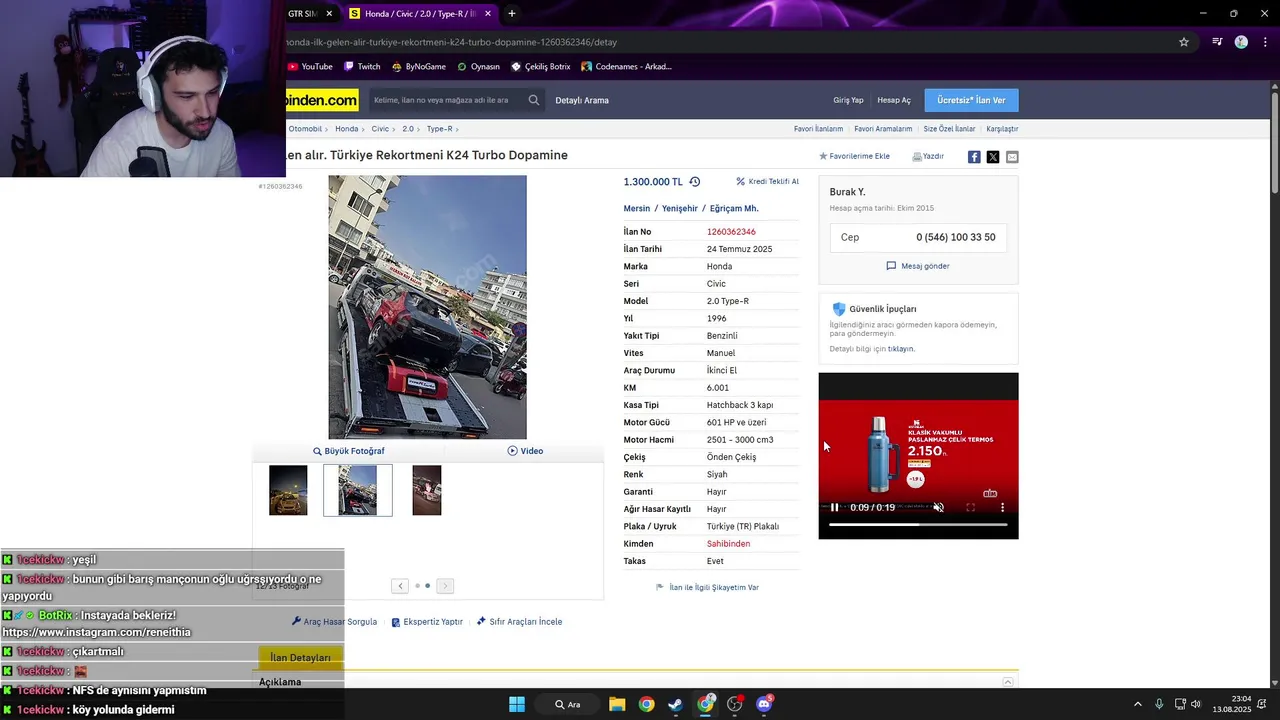Click Mersin location link
1280x720 pixels.
pyautogui.click(x=637, y=209)
